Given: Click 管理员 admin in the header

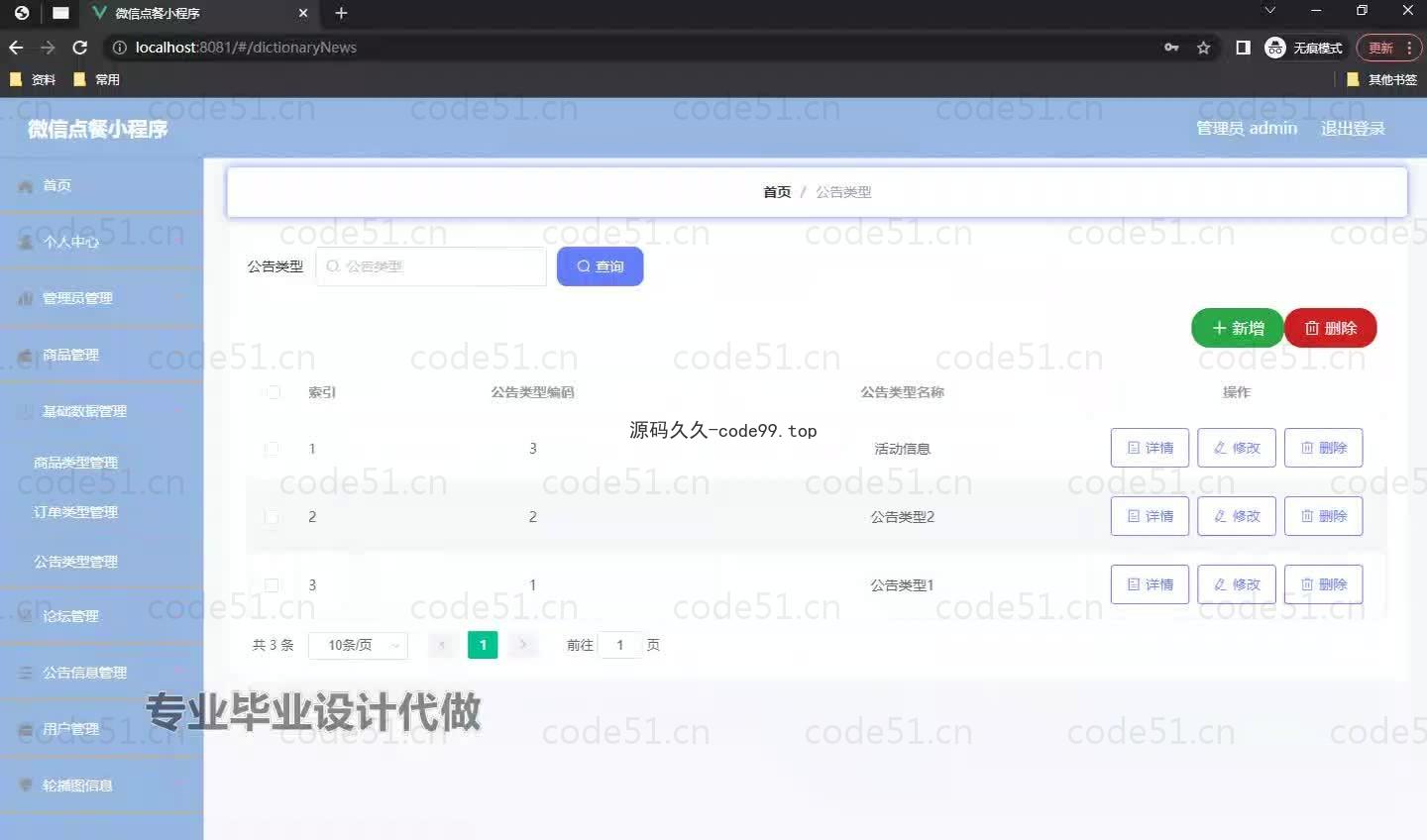Looking at the screenshot, I should click(x=1247, y=128).
